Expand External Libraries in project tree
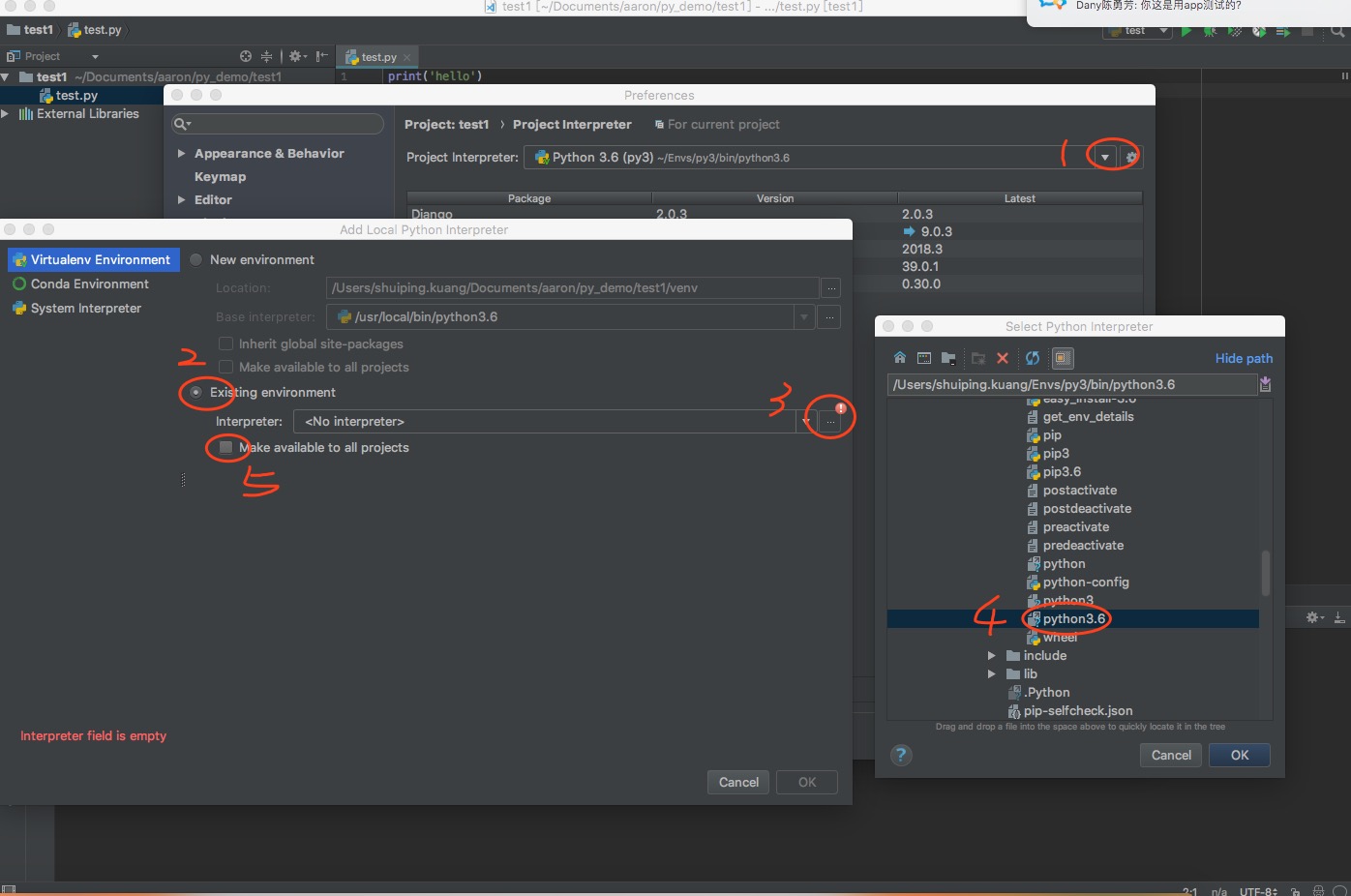The height and width of the screenshot is (896, 1351). (6, 113)
